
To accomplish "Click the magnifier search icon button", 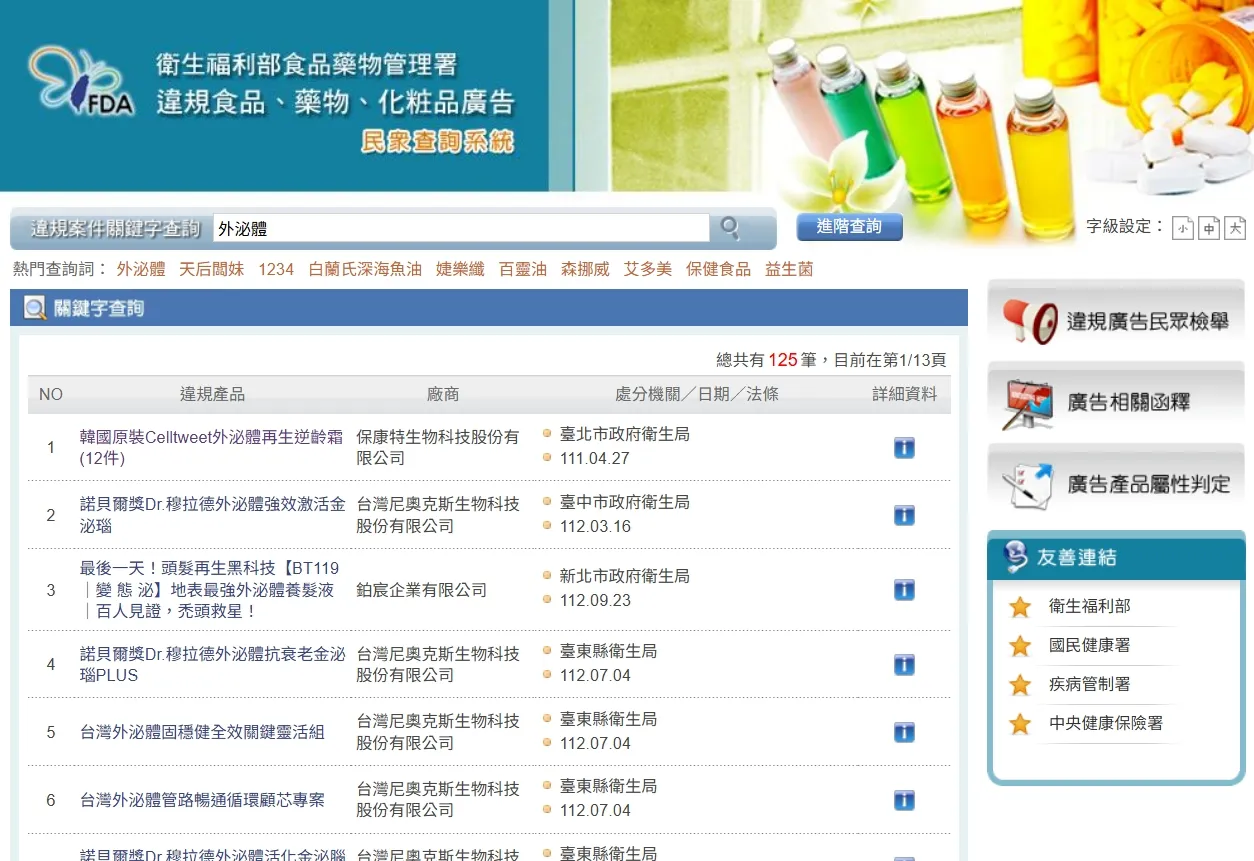I will 730,229.
